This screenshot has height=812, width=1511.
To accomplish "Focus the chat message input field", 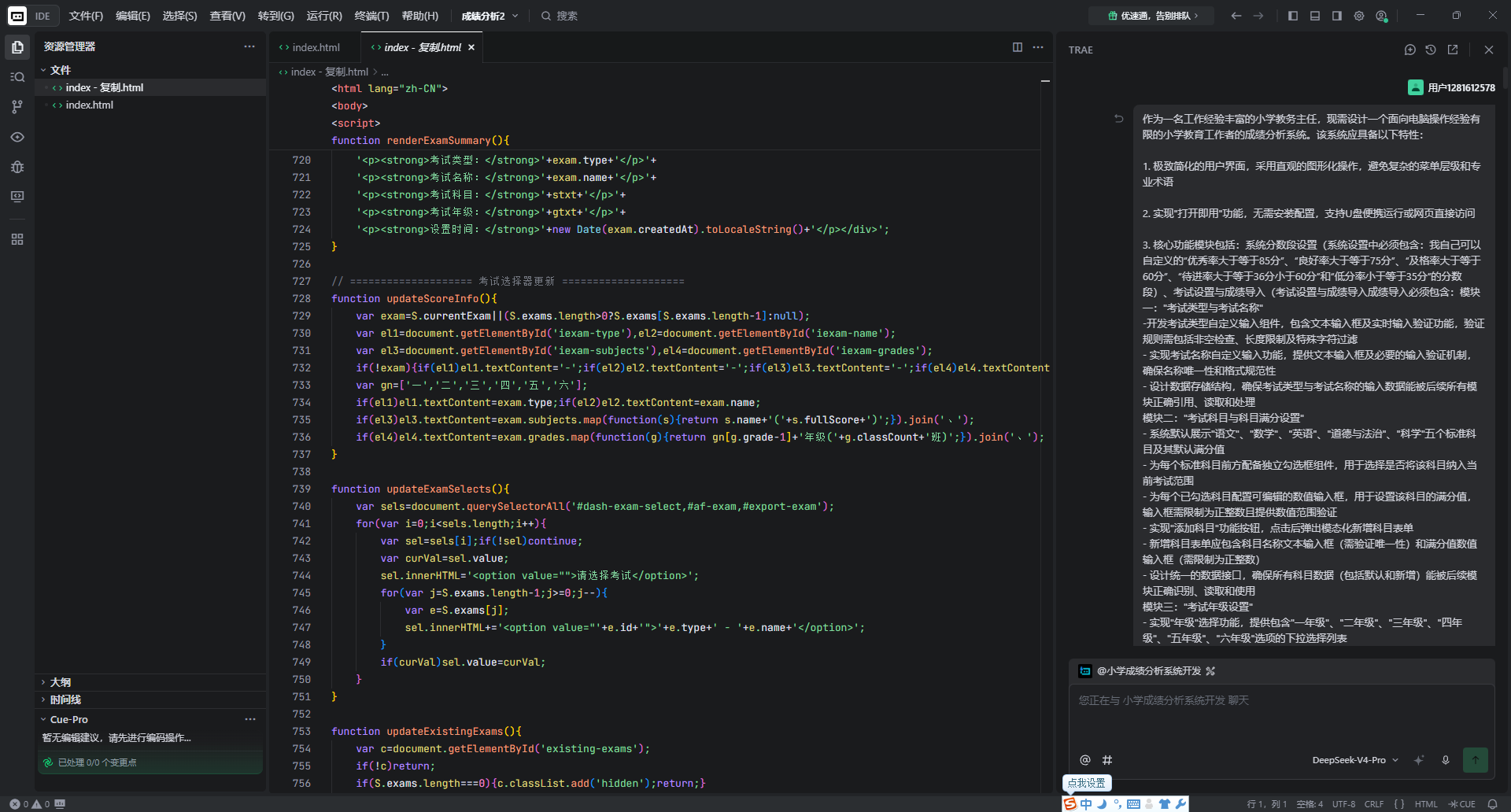I will coord(1281,716).
